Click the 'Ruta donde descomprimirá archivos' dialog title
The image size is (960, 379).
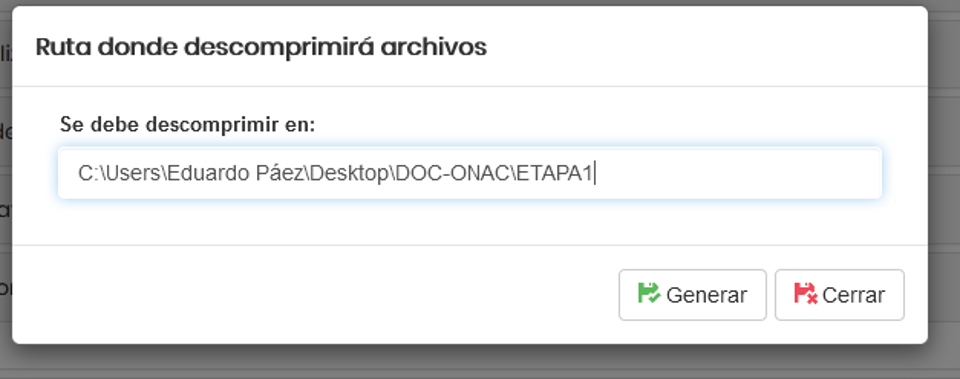pos(261,47)
